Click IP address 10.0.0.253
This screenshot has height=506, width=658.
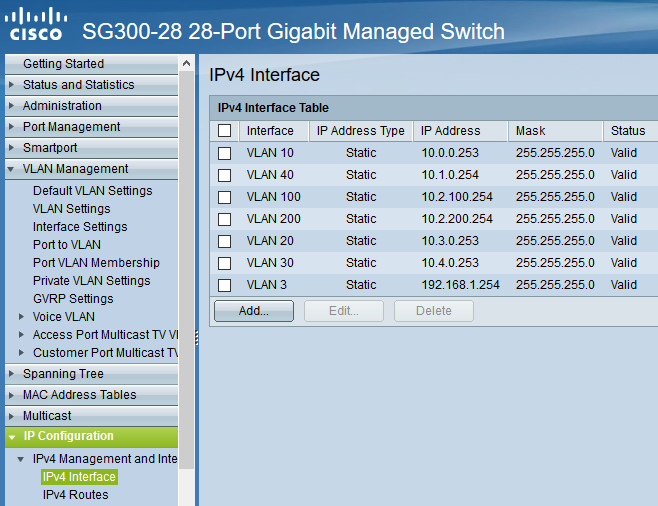[450, 153]
